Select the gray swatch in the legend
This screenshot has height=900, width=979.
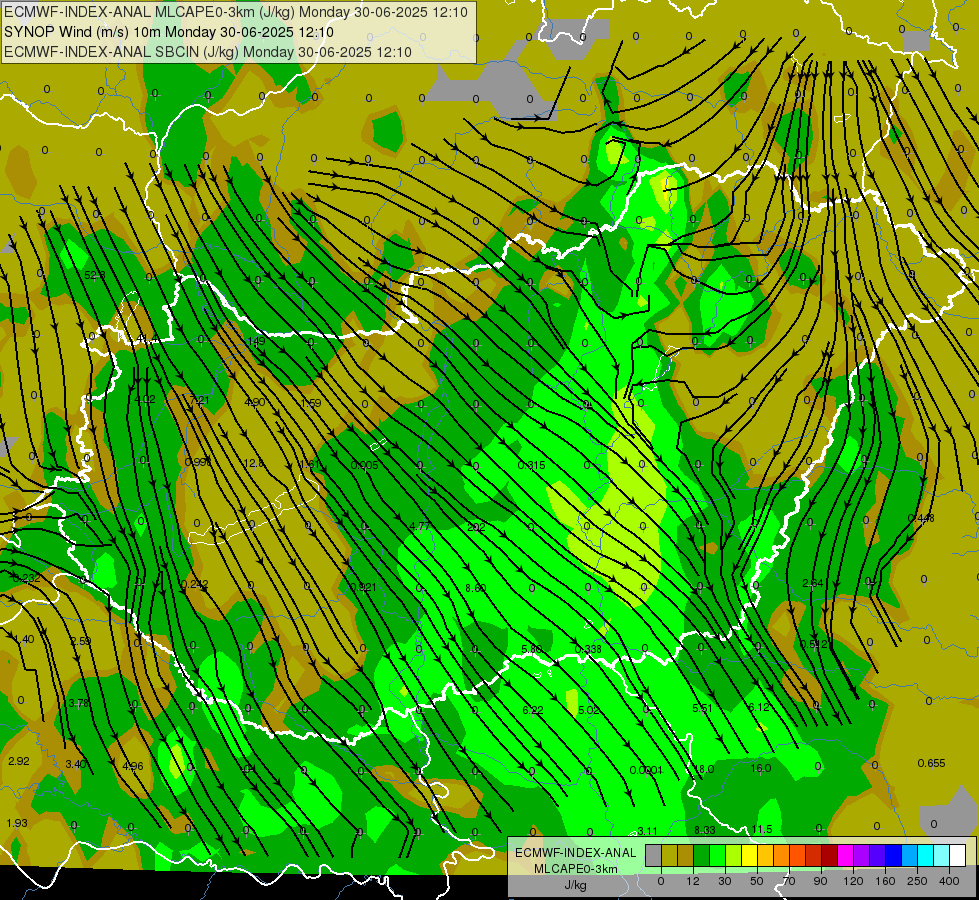[653, 855]
